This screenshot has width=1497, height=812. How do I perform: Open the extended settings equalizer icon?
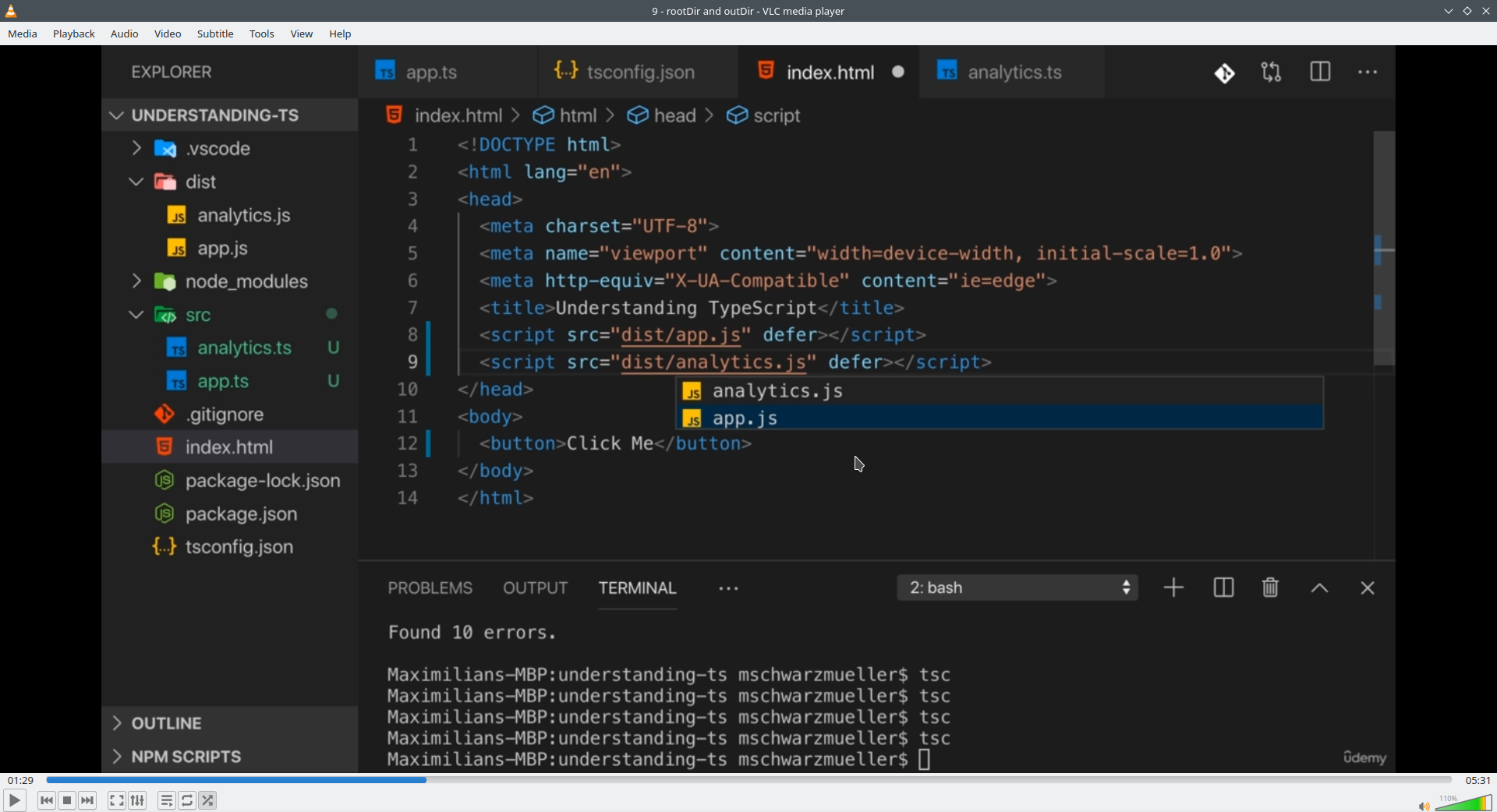point(138,800)
